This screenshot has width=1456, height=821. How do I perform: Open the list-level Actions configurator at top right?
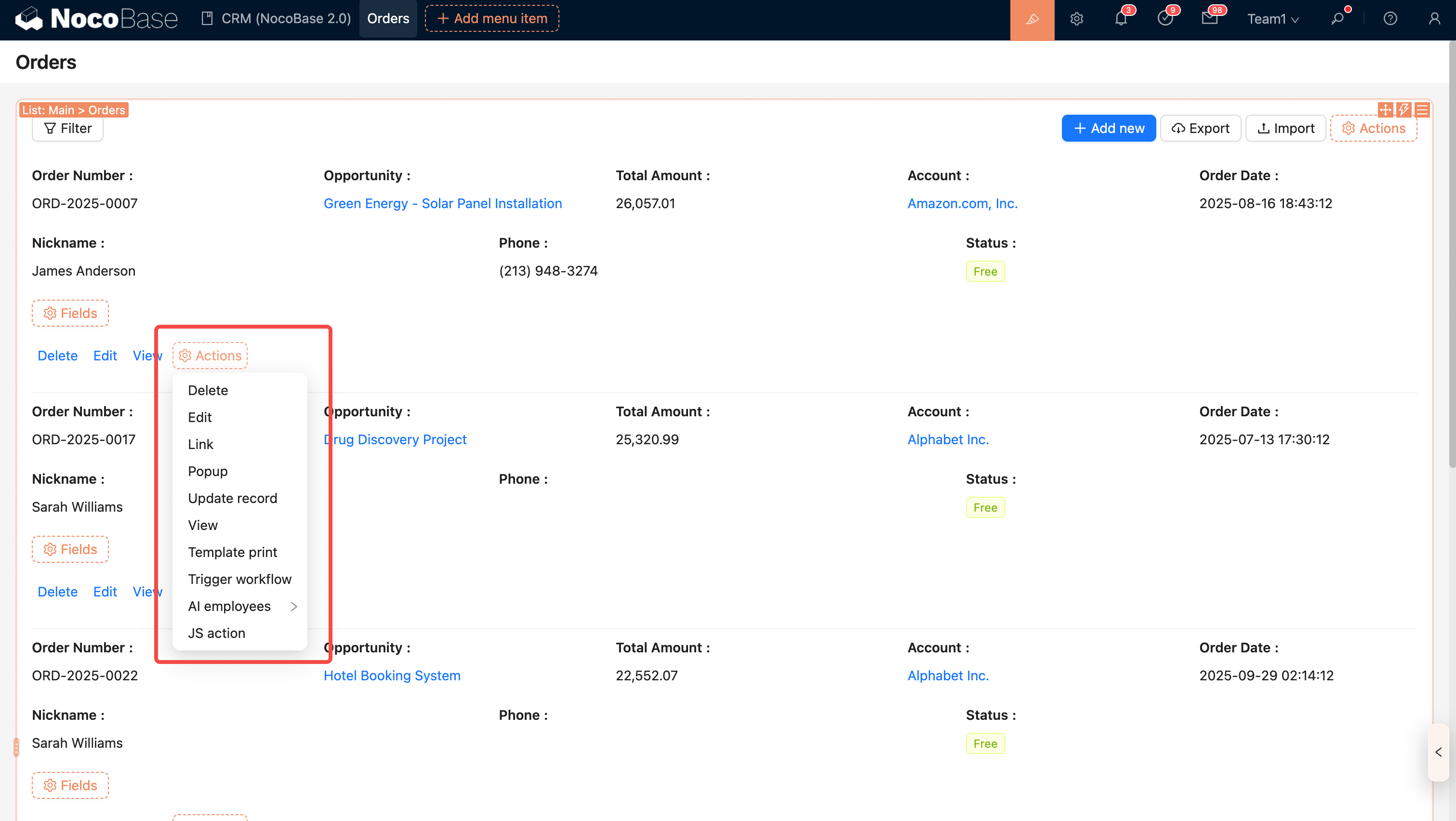click(x=1374, y=128)
